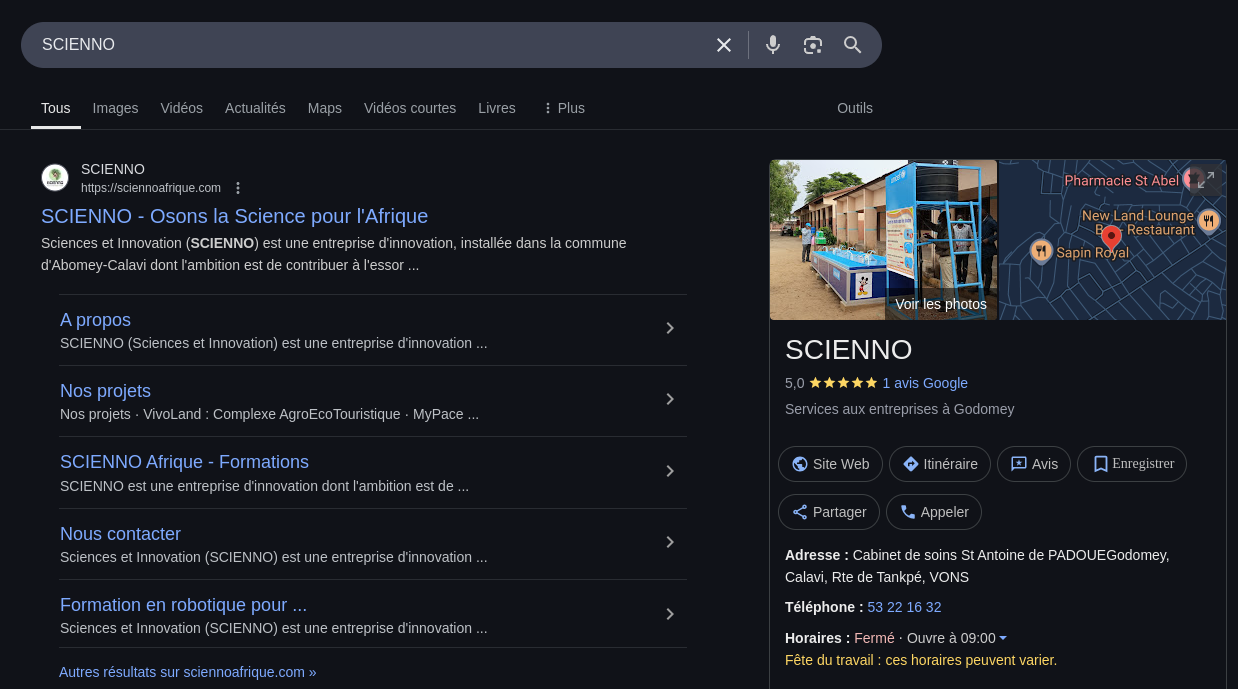
Task: Call the business with the Appeler button
Action: point(934,512)
